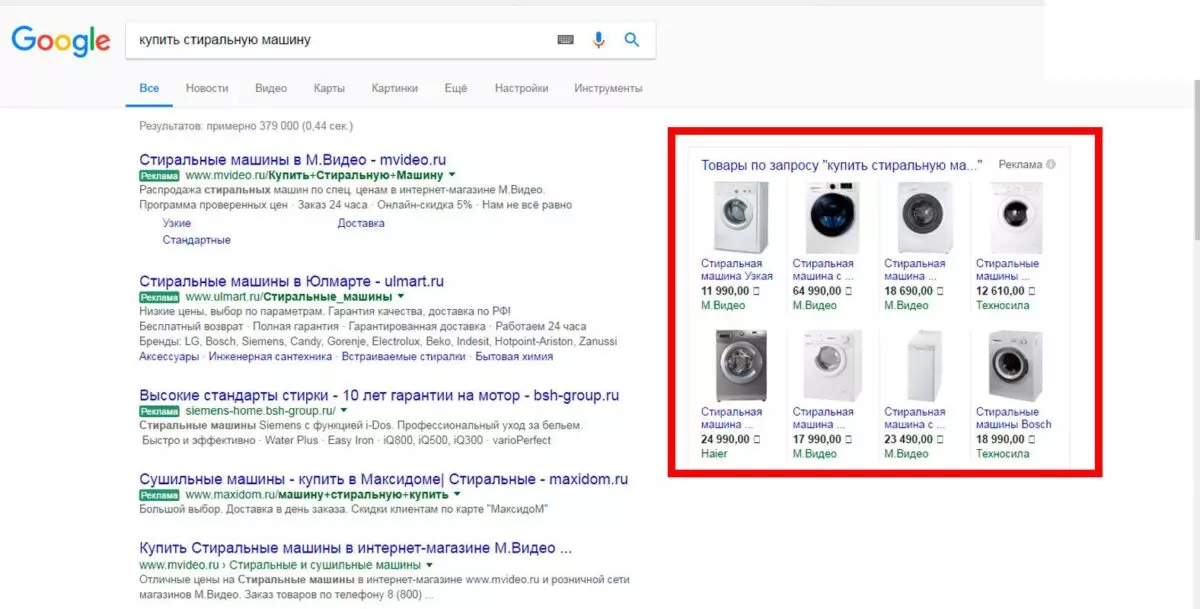The image size is (1200, 609).
Task: Click the 18 690,00 washing machine thumbnail
Action: 924,217
